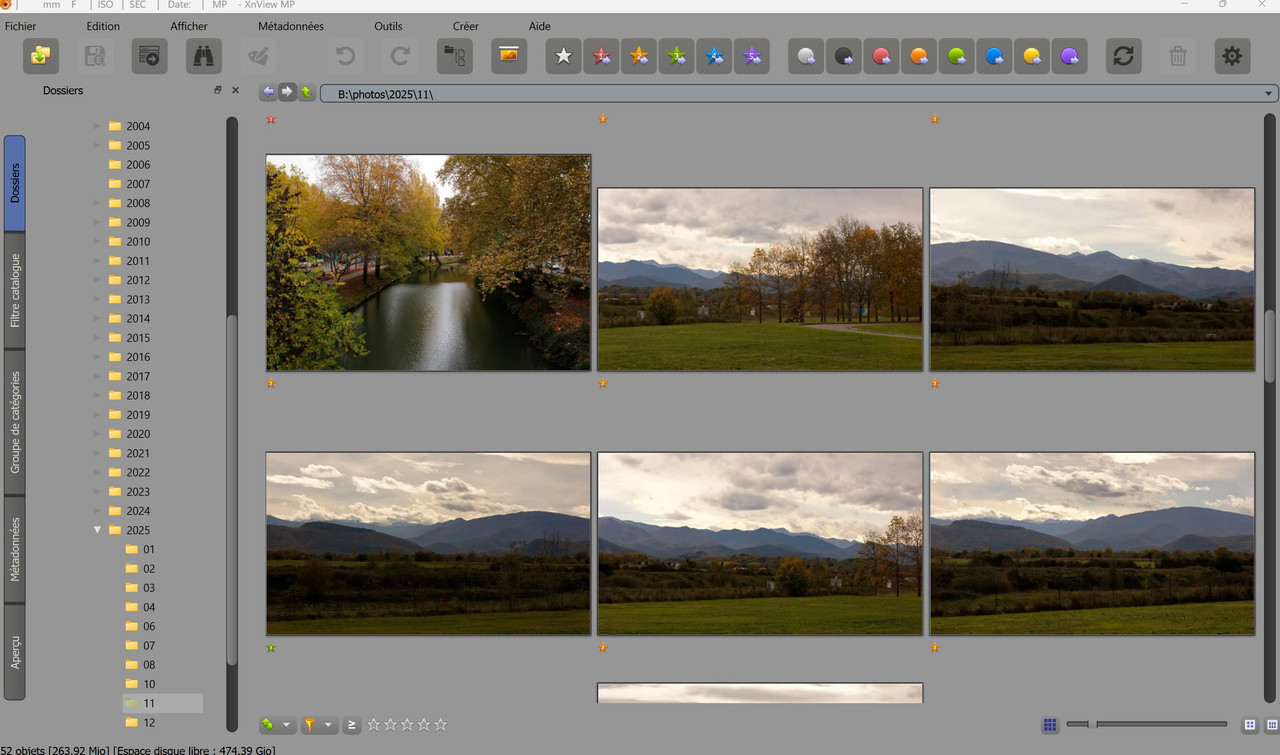Select subfolder 07 under 2025
This screenshot has width=1280, height=755.
149,646
